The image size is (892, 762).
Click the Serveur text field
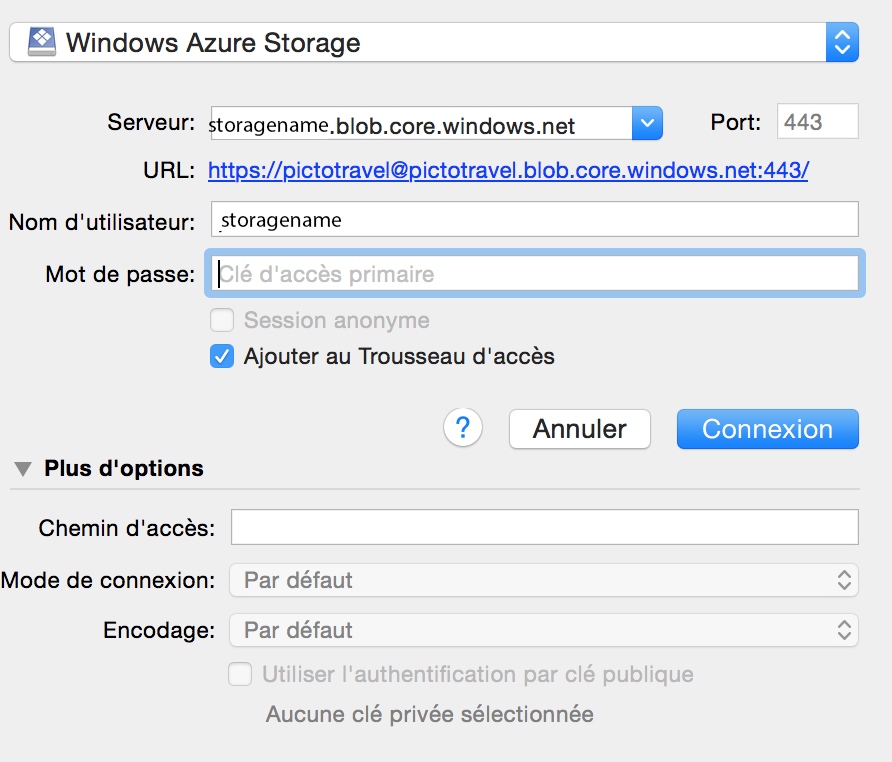(420, 125)
